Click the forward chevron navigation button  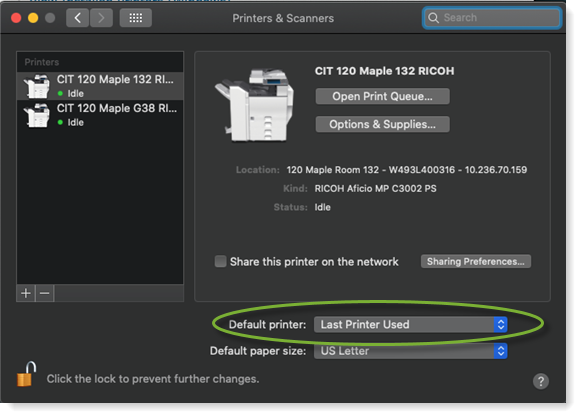pyautogui.click(x=101, y=18)
